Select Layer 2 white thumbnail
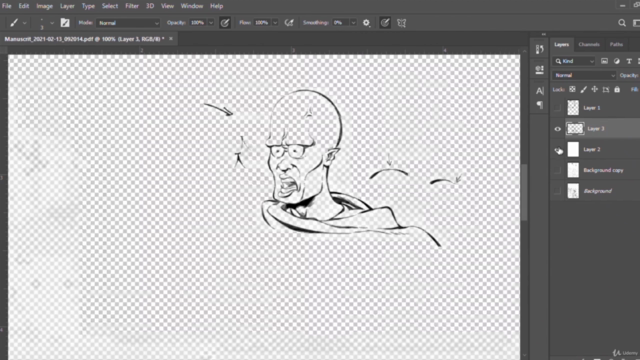640x360 pixels. [x=573, y=149]
